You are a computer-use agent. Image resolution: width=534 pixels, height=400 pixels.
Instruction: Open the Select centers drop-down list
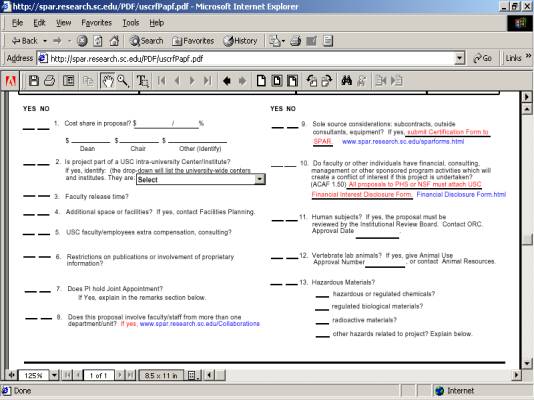coord(260,179)
